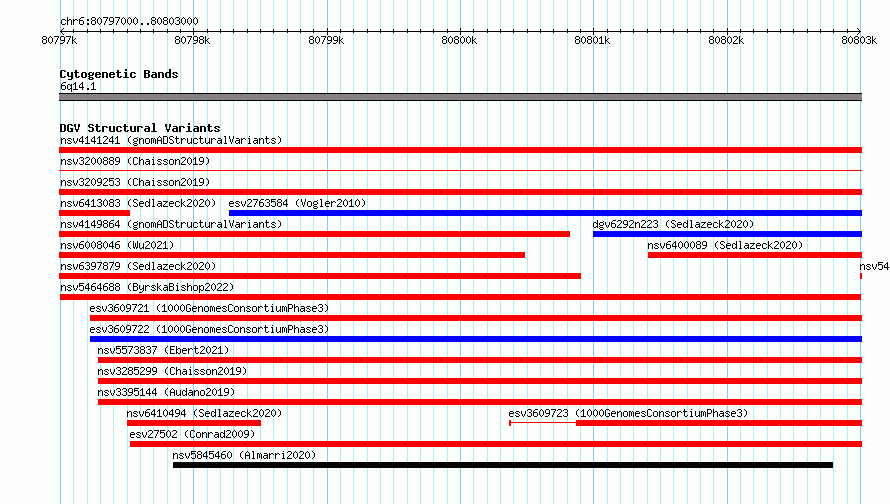This screenshot has width=890, height=504.
Task: Click nsv5573837 (Ebert2021) label
Action: [x=163, y=350]
